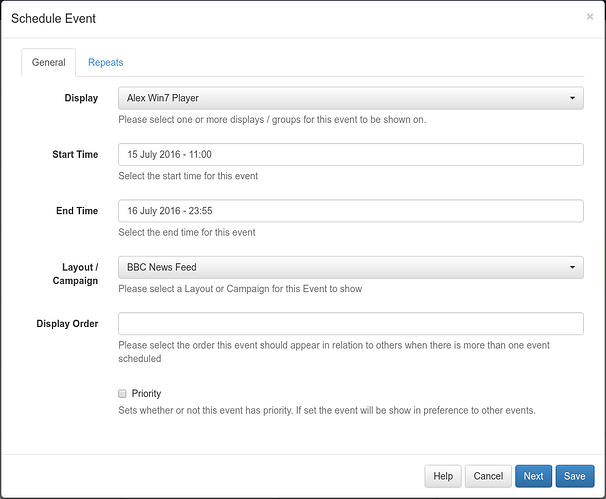This screenshot has height=499, width=606.
Task: Save the scheduled event
Action: 574,477
